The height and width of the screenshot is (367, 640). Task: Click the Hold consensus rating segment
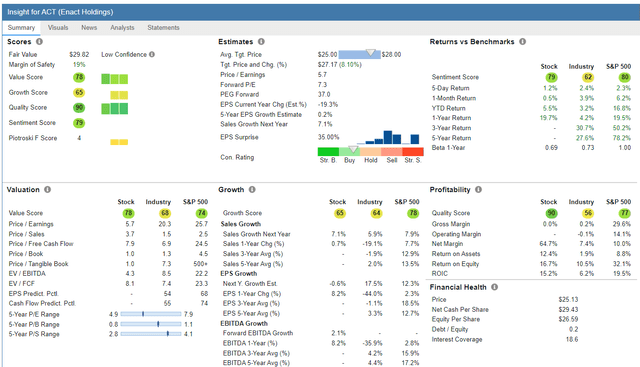371,152
